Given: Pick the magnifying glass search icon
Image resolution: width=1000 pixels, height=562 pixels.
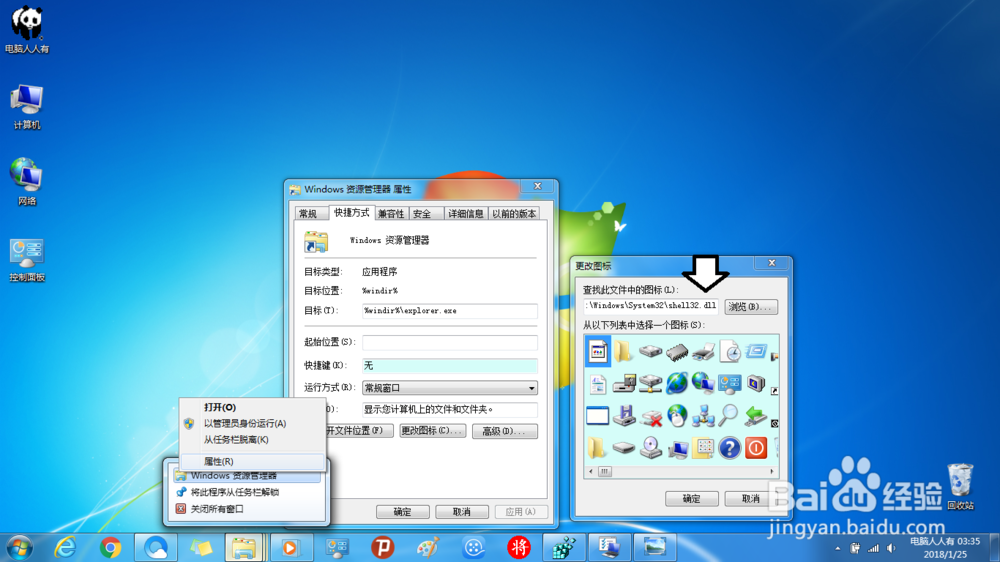Looking at the screenshot, I should (729, 416).
